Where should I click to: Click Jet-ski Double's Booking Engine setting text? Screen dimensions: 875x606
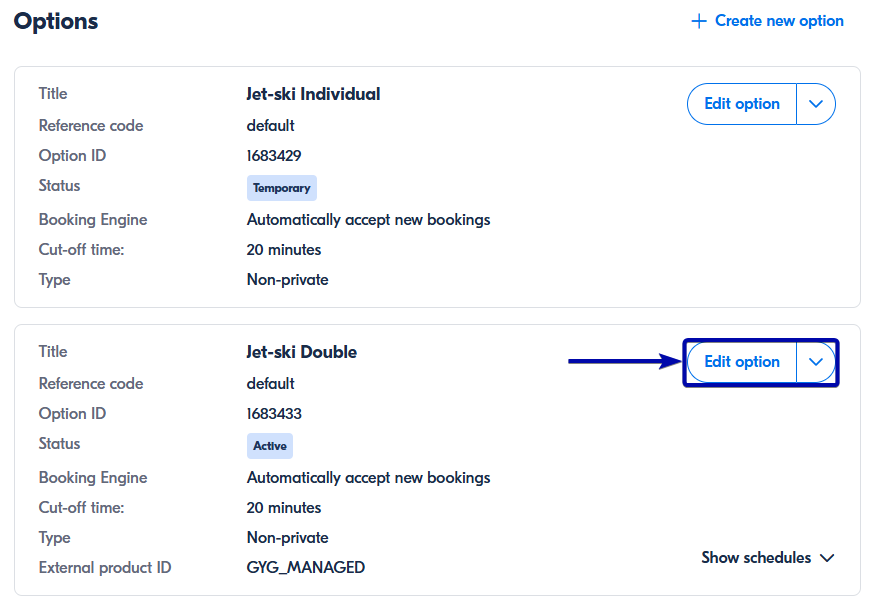(368, 478)
